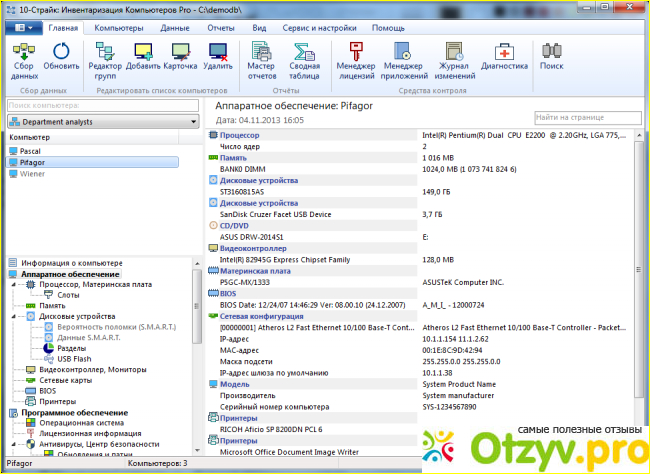Click the Удалить computer icon

[218, 58]
